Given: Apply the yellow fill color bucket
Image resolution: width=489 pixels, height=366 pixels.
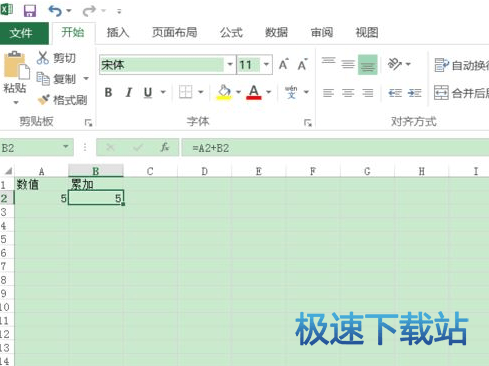Looking at the screenshot, I should 224,92.
